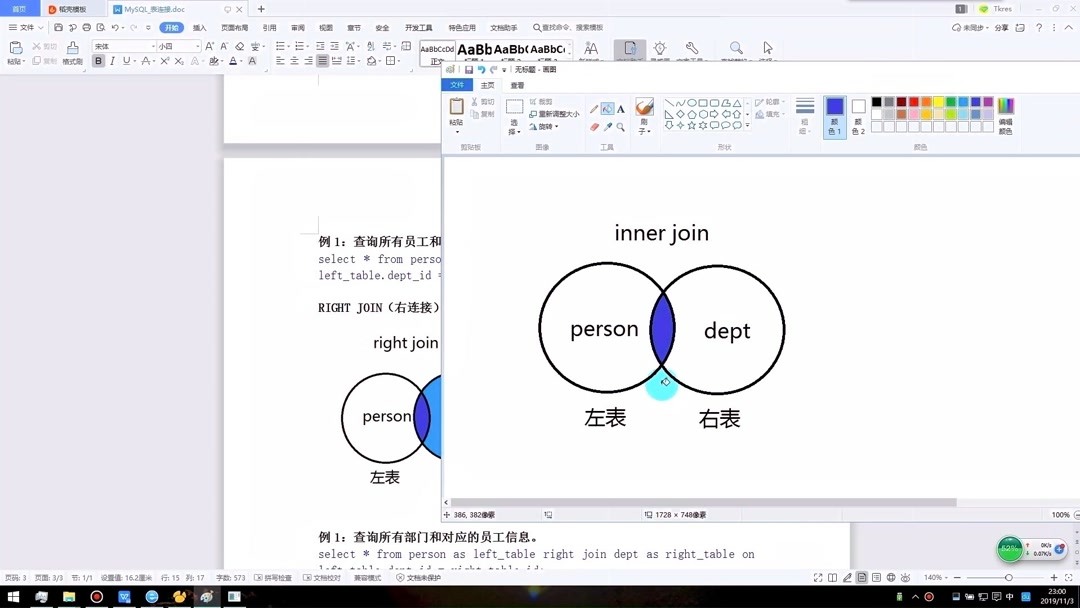Select the oval shape in Paint shapes gallery
1080x608 pixels.
pos(691,102)
